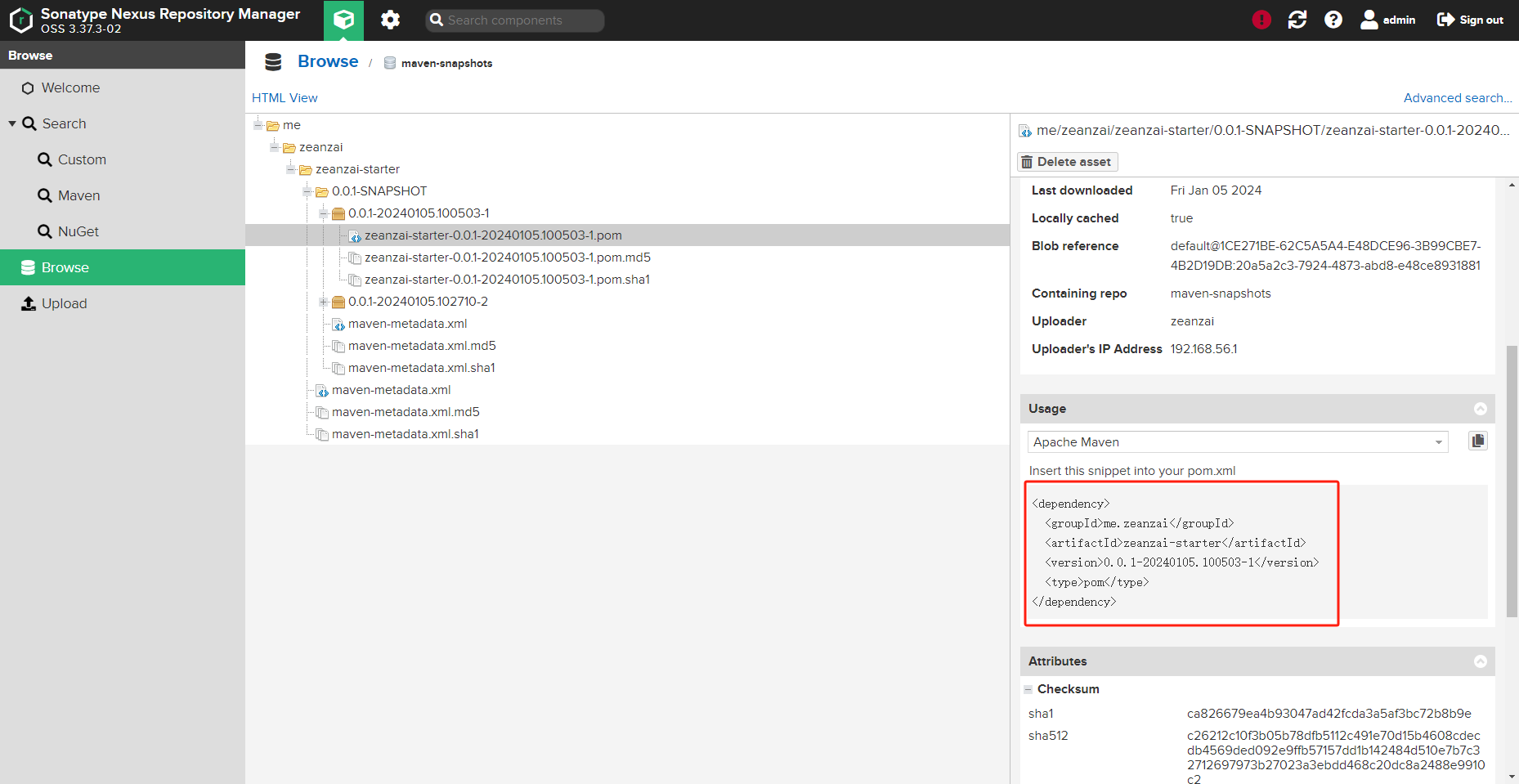
Task: Click the red system status alert icon
Action: coord(1261,20)
